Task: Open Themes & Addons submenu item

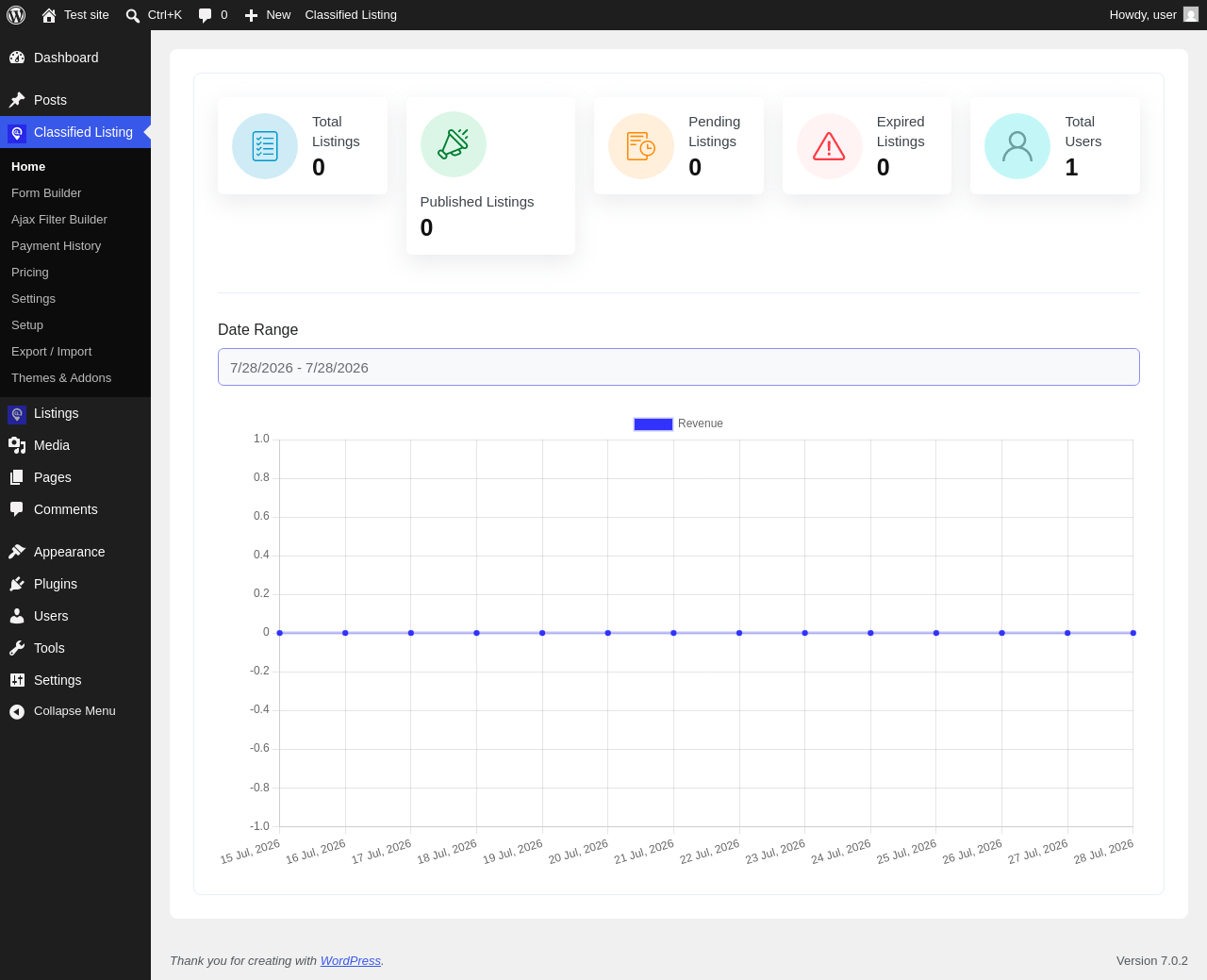Action: 61,377
